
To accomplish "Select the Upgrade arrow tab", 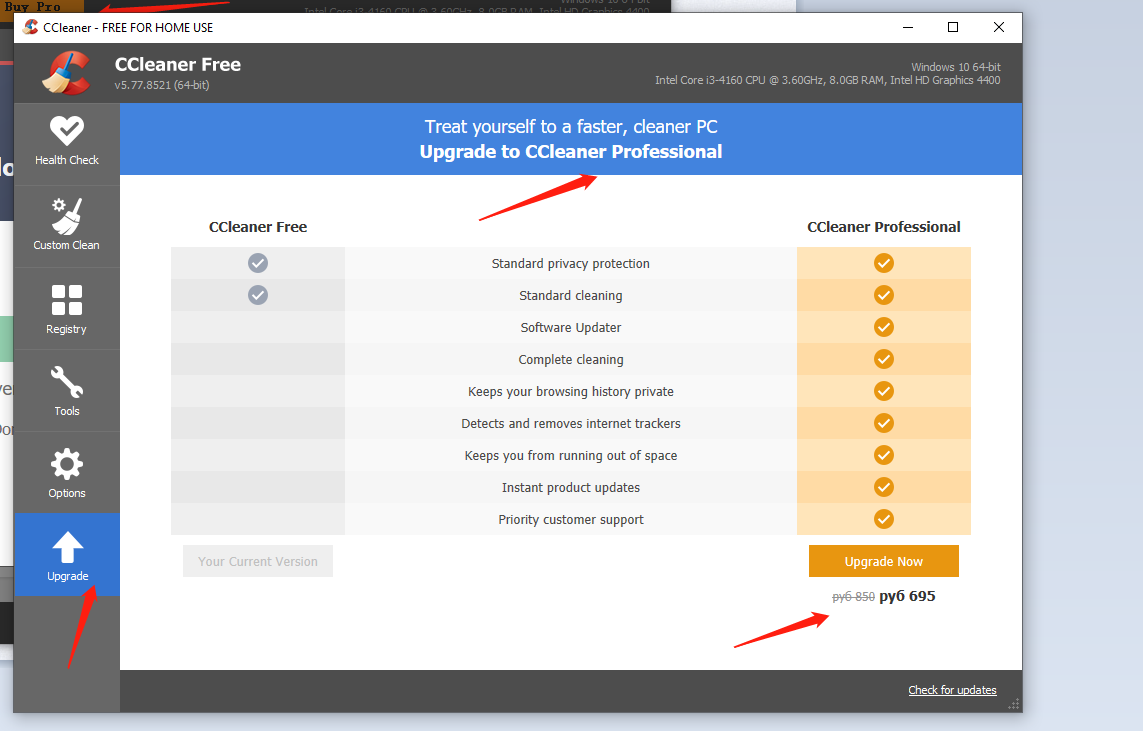I will 67,555.
